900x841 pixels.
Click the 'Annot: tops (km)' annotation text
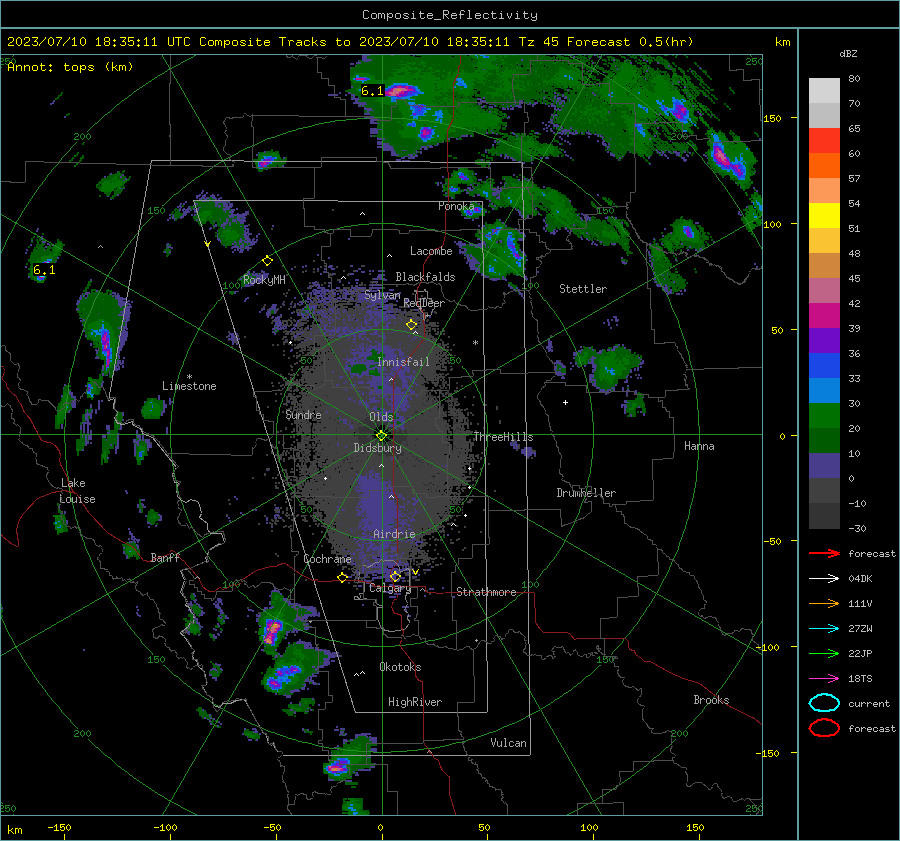coord(70,67)
